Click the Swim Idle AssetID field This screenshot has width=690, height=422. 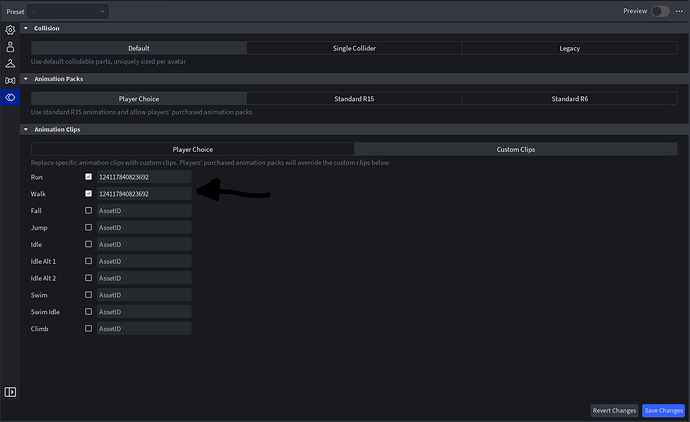pyautogui.click(x=144, y=312)
